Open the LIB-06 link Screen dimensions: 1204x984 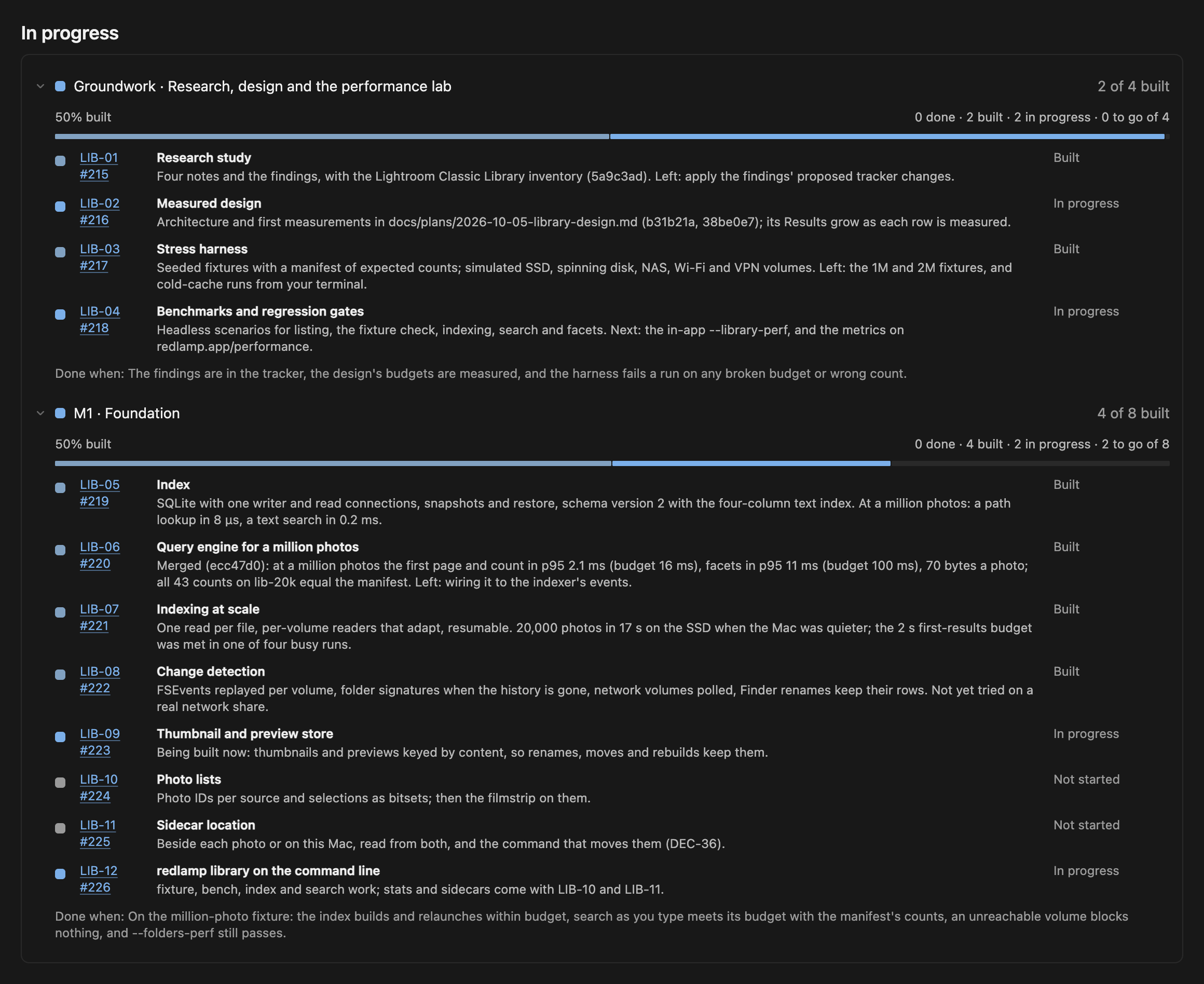pos(100,547)
